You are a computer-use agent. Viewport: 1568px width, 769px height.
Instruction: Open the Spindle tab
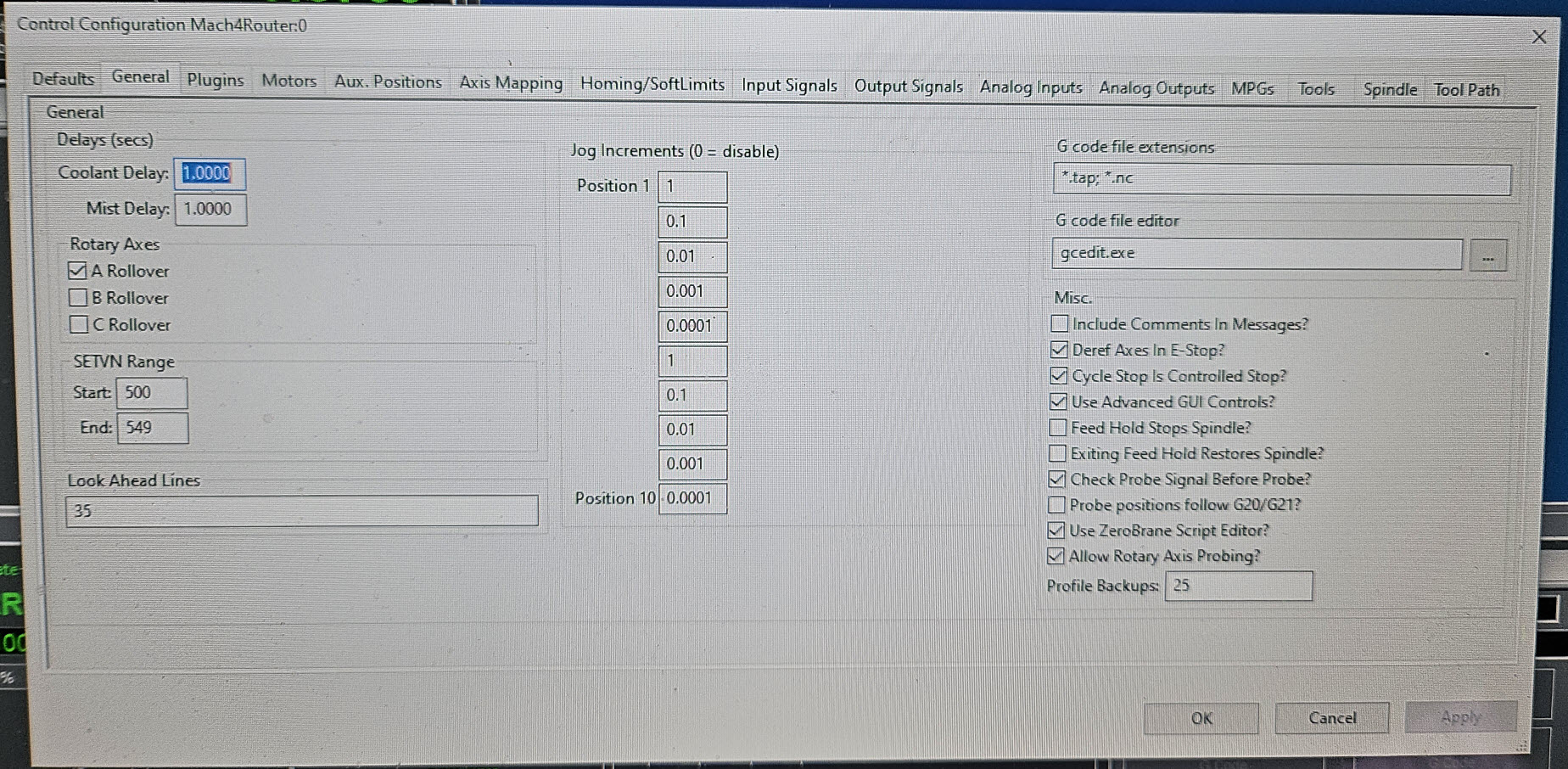pos(1389,89)
